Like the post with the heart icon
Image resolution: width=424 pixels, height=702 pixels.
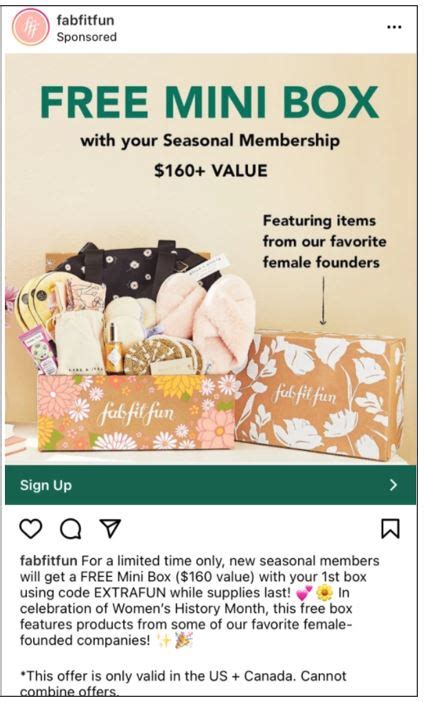pos(31,529)
